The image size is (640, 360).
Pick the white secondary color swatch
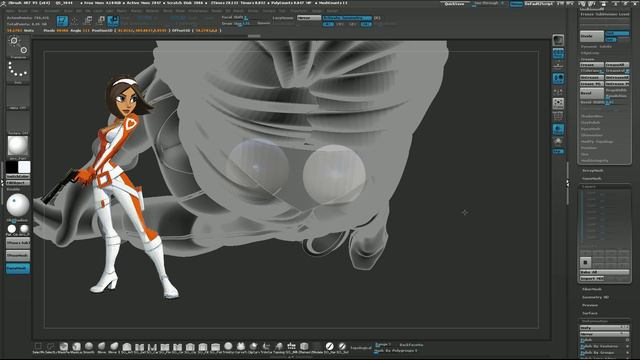(x=24, y=167)
